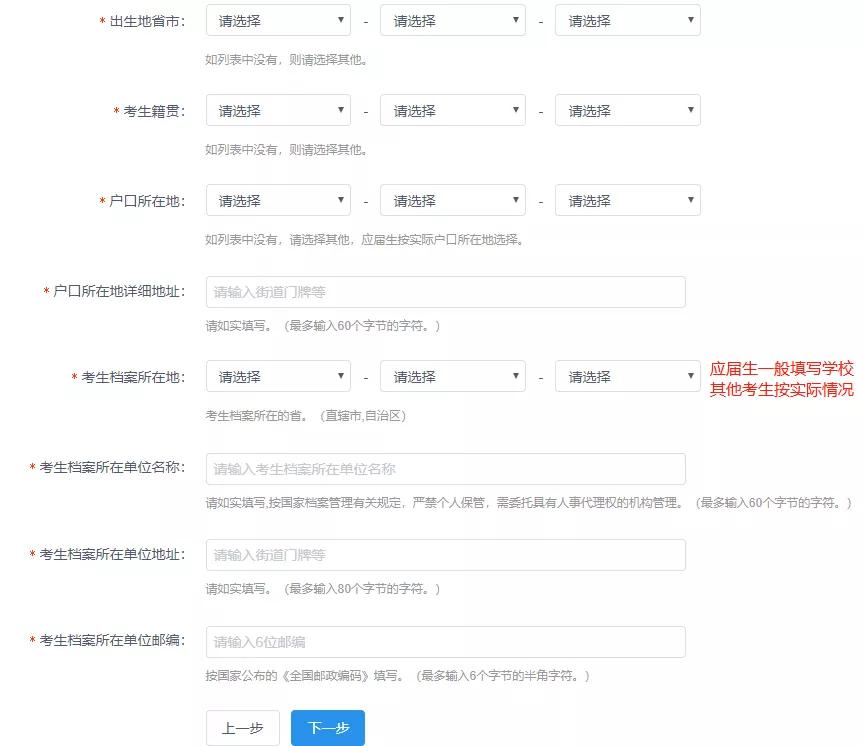Click the 考生档案所在单位地址 input field
Image resolution: width=863 pixels, height=746 pixels.
[445, 555]
